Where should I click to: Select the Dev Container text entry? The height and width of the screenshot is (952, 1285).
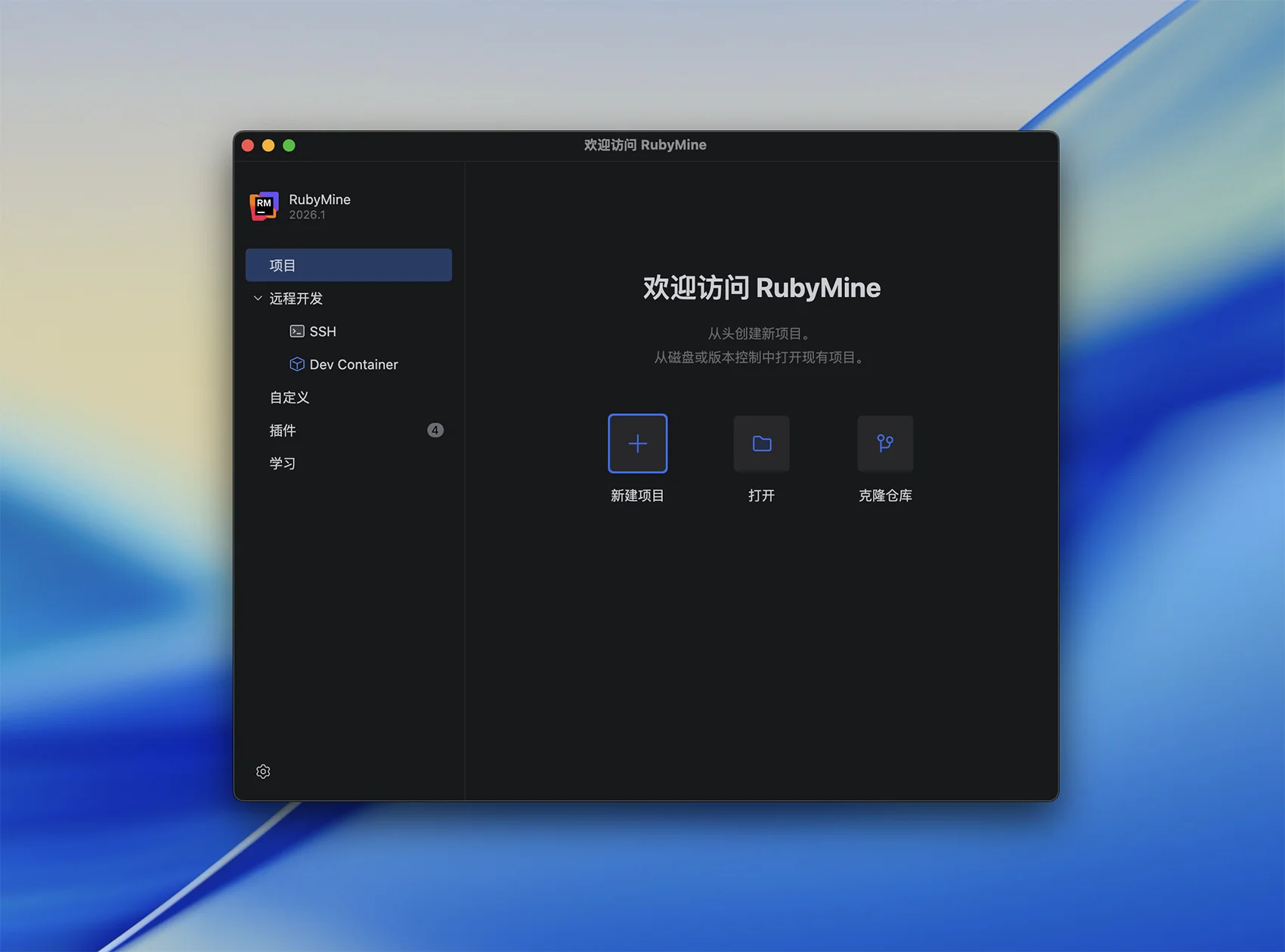click(x=354, y=364)
